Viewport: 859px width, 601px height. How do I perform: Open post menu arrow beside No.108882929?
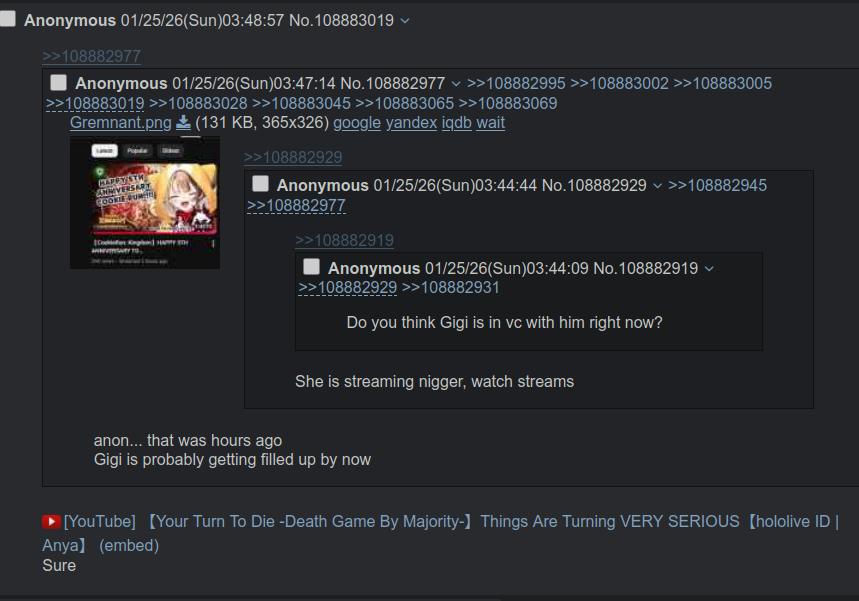tap(657, 186)
